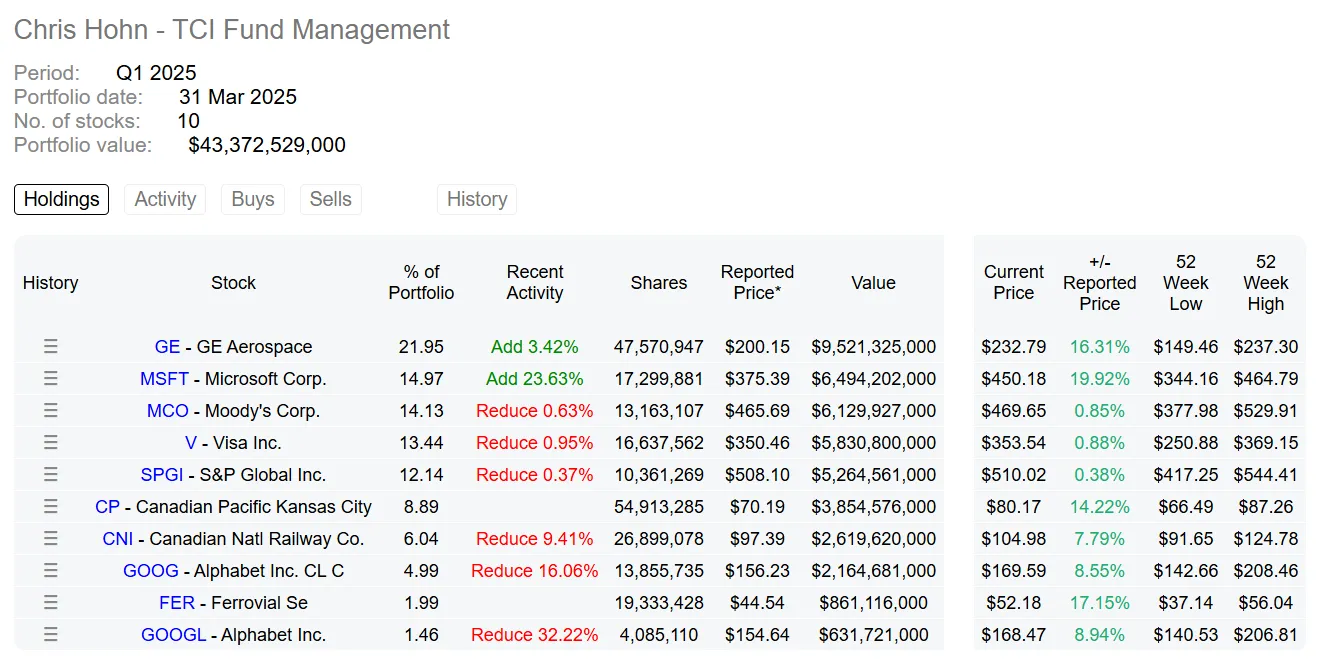Switch to the Holdings tab
This screenshot has width=1319, height=659.
click(61, 199)
